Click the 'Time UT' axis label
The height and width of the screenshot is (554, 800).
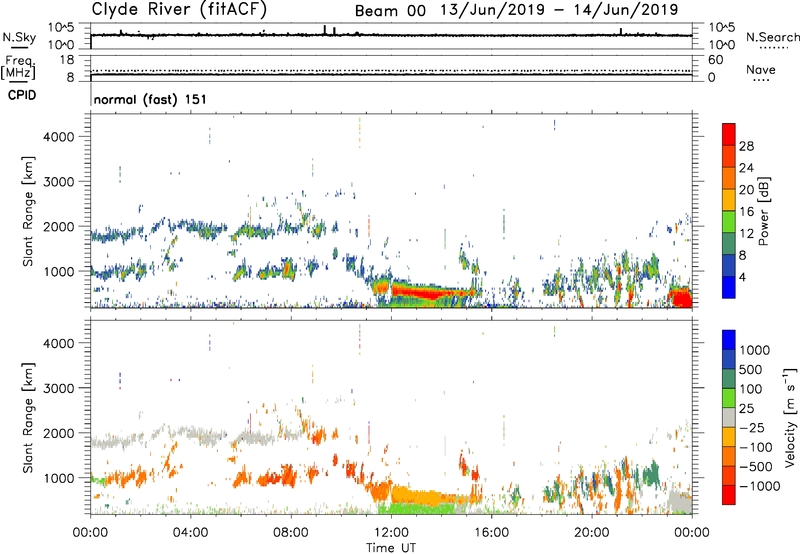(391, 548)
